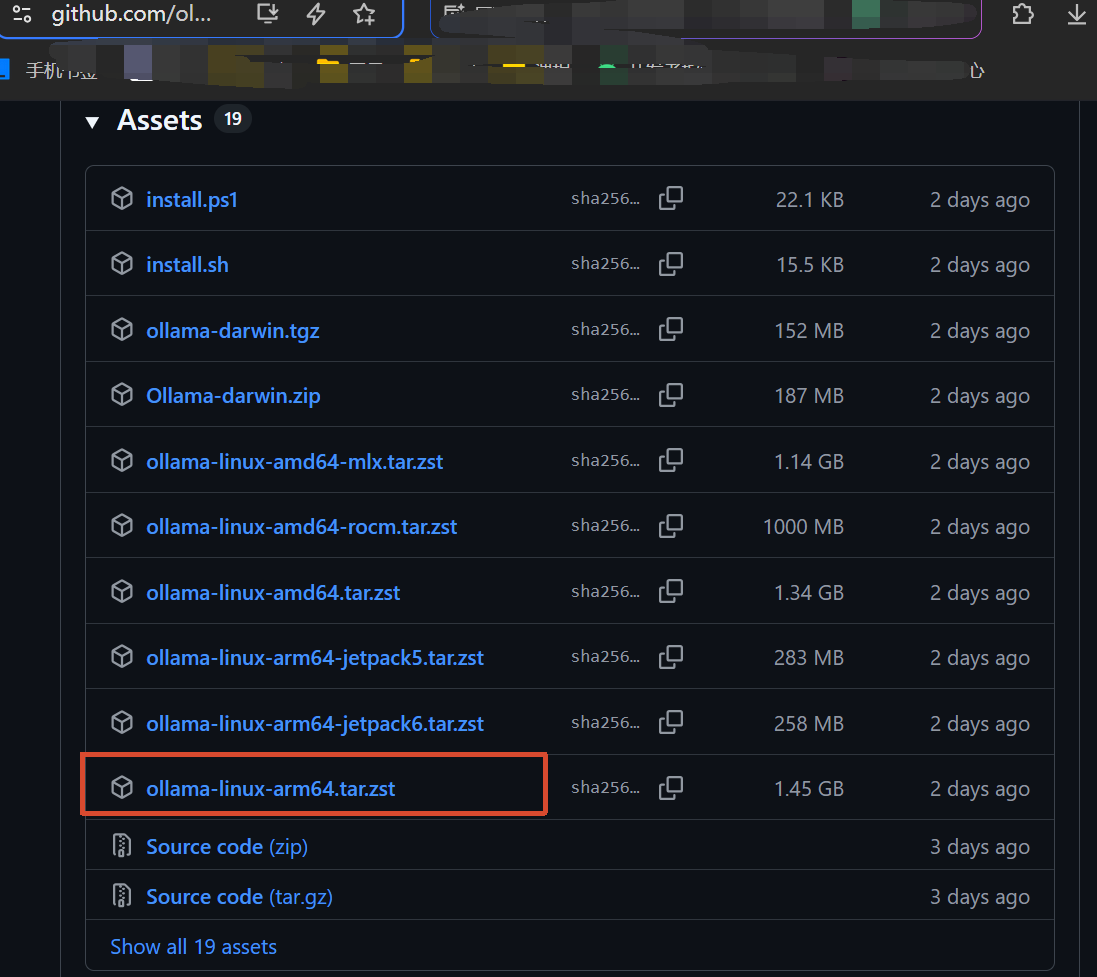This screenshot has height=977, width=1097.
Task: Click sha256 text for ollama-darwin.tgz
Action: tap(605, 330)
